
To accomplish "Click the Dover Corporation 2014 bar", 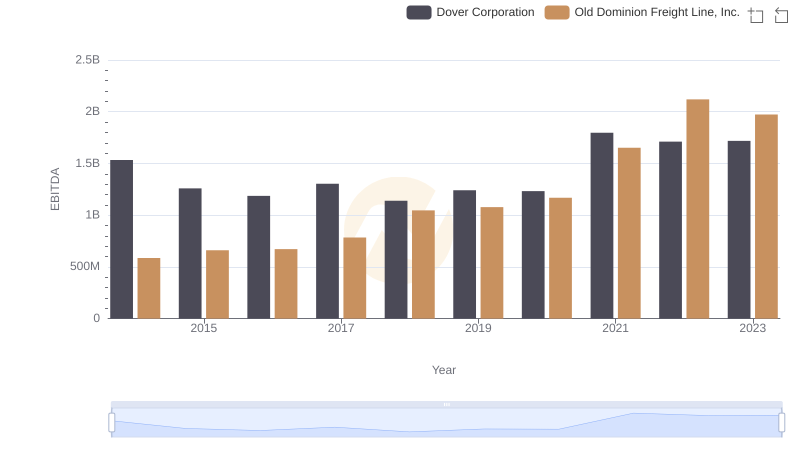I will [x=121, y=239].
